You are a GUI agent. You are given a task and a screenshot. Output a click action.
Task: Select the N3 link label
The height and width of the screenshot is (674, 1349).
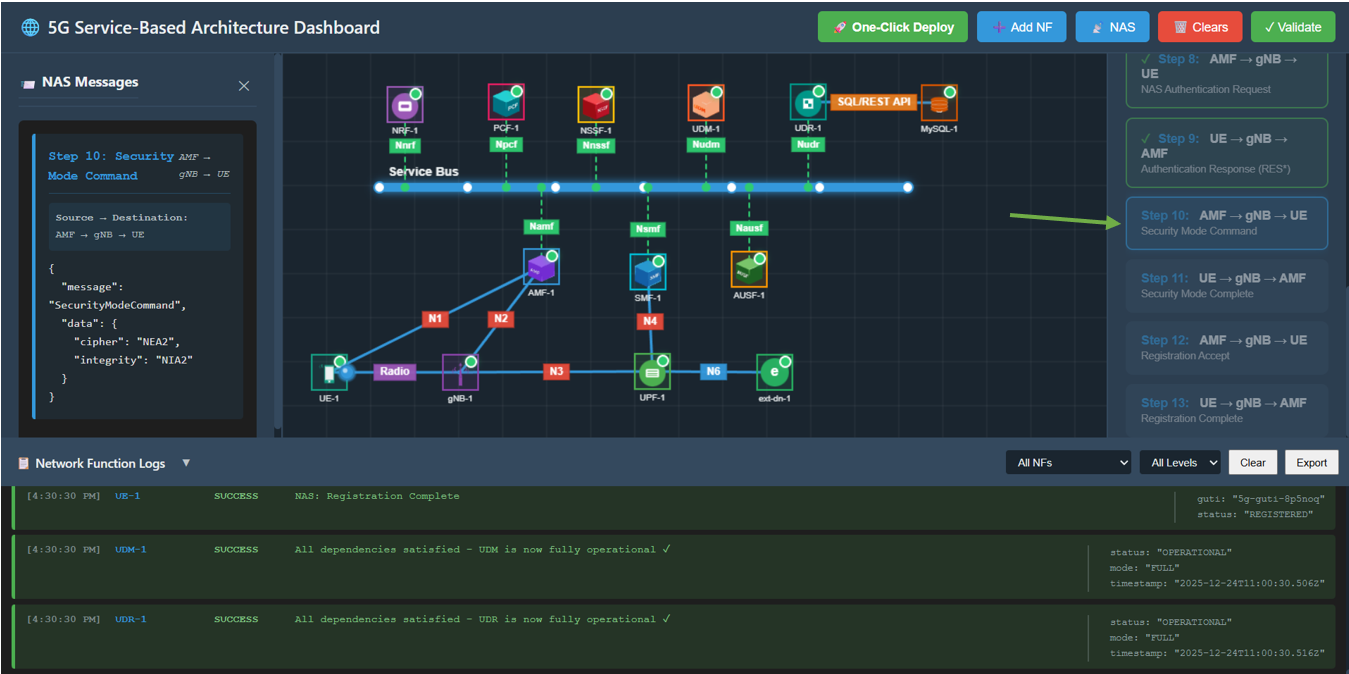coord(556,371)
